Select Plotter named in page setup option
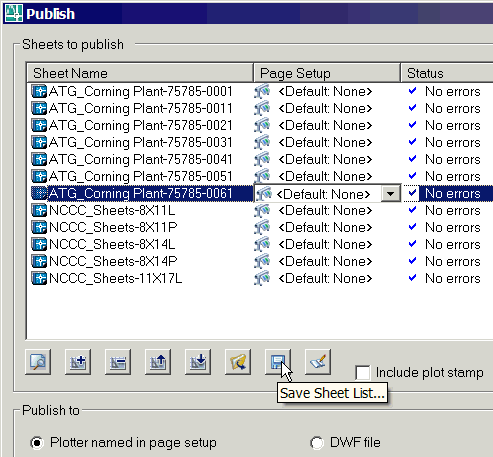This screenshot has width=493, height=457. tap(37, 443)
